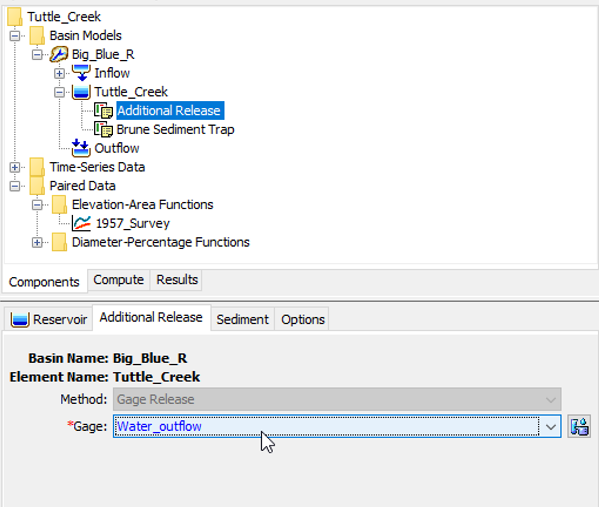
Task: Switch to the Results tab
Action: coord(177,280)
